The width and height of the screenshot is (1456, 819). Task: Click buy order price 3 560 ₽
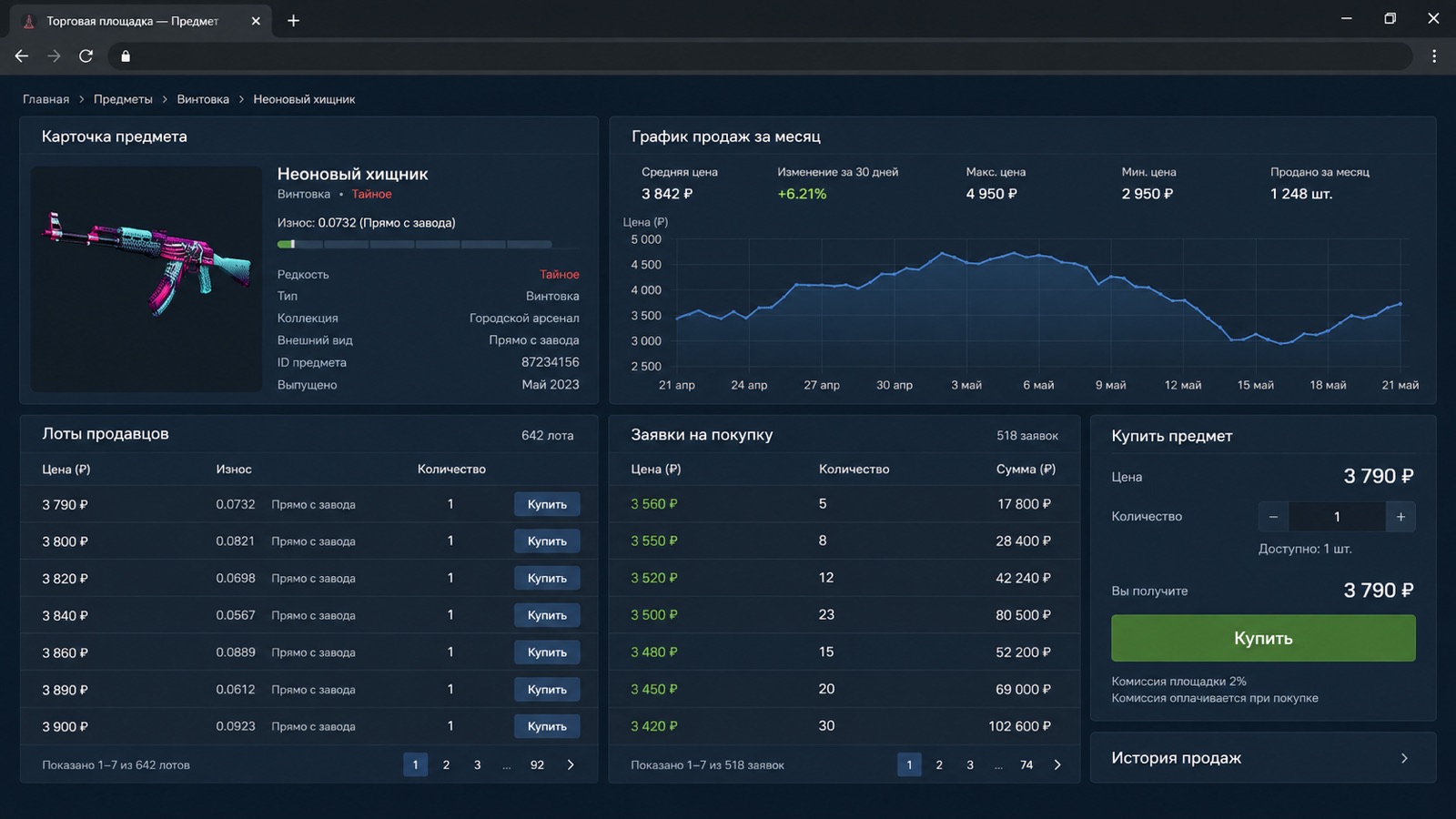click(654, 504)
